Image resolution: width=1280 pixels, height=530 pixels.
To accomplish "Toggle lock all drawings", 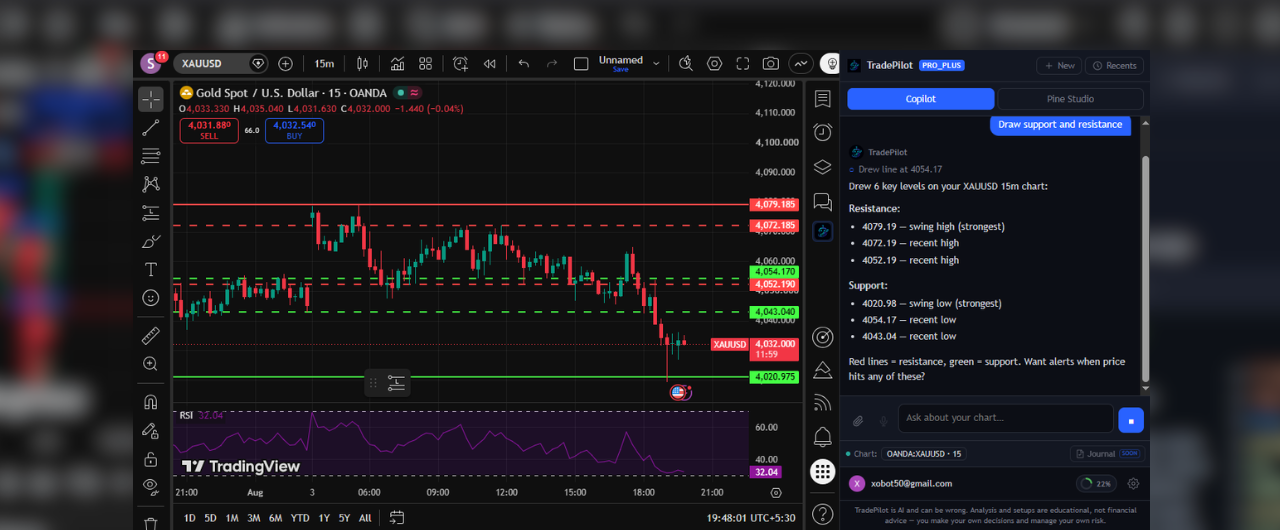I will click(x=151, y=459).
